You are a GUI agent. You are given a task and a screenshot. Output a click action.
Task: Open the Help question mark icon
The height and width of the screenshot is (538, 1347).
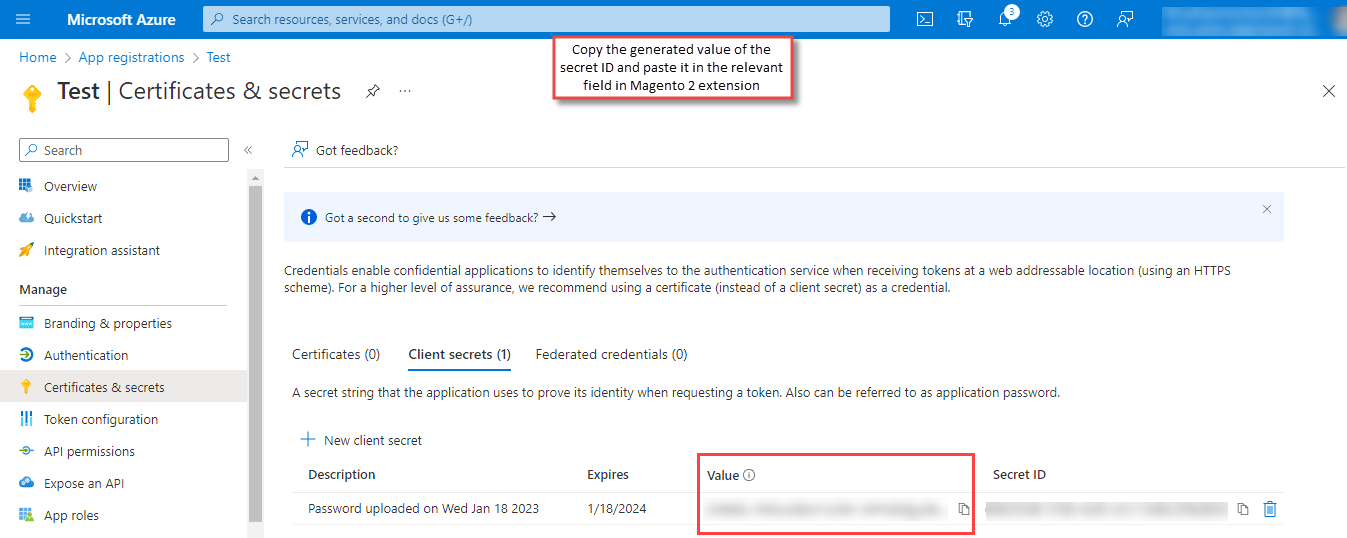[1085, 19]
